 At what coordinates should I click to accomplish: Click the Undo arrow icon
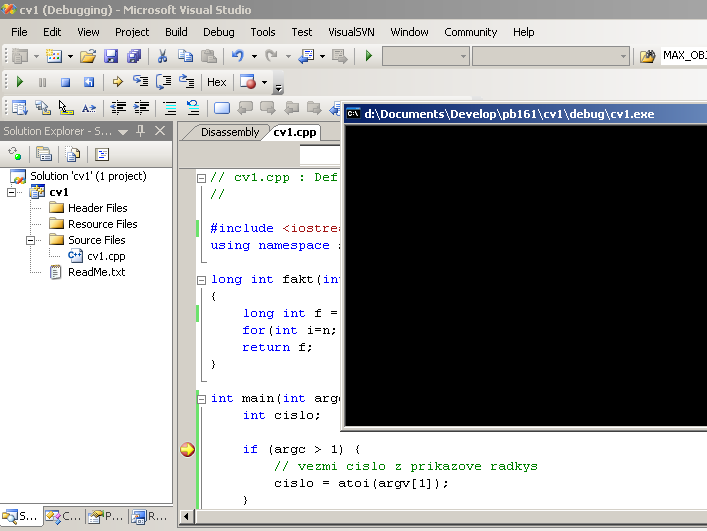click(237, 56)
